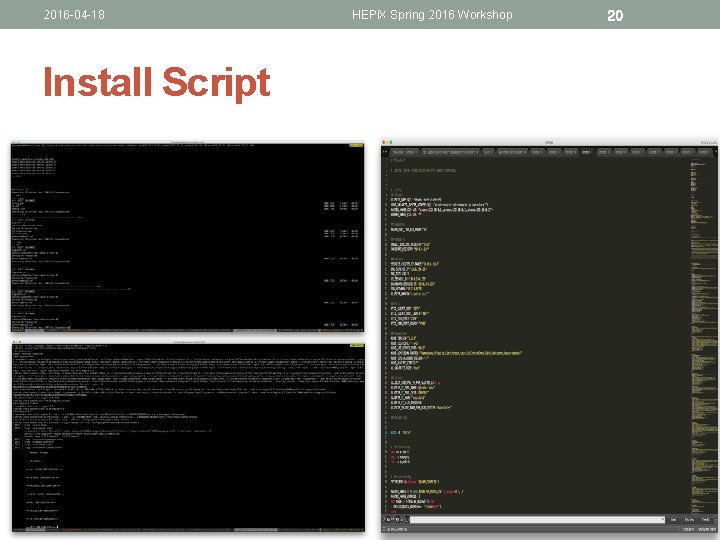Screen dimensions: 720x540
Task: Toggle the regular expression search option
Action: tap(383, 519)
